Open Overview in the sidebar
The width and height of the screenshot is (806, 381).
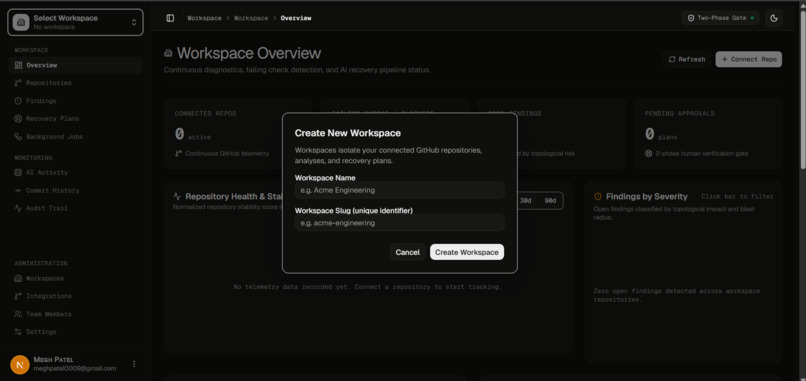tap(76, 65)
